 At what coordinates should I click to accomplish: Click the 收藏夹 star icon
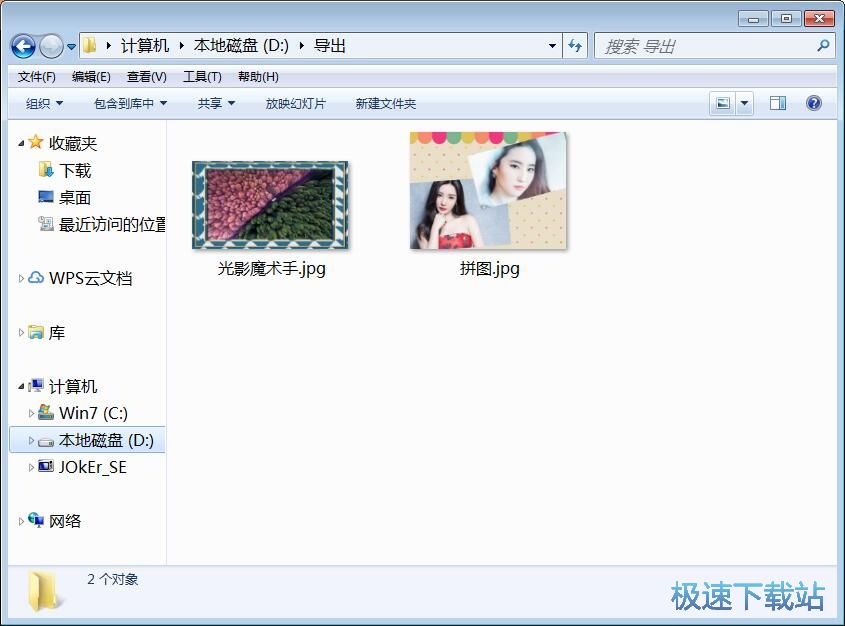36,142
